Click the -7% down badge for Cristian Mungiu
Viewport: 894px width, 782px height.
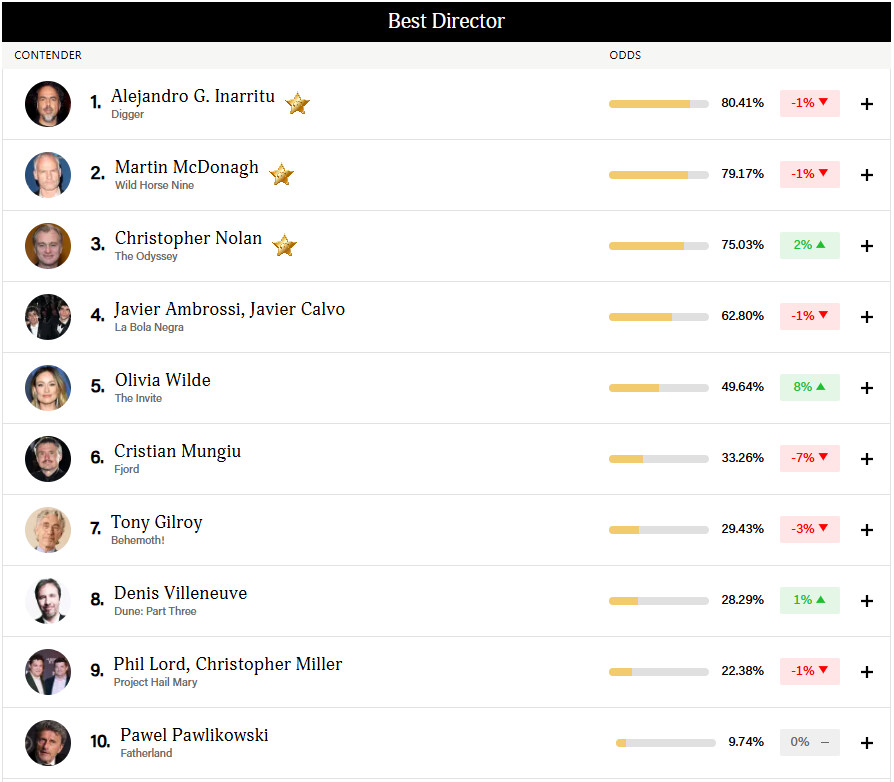click(810, 458)
